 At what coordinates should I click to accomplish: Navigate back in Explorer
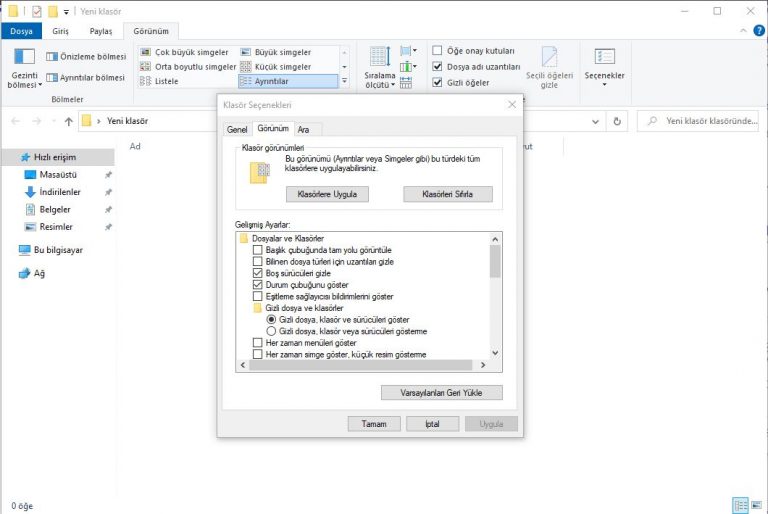[x=16, y=121]
